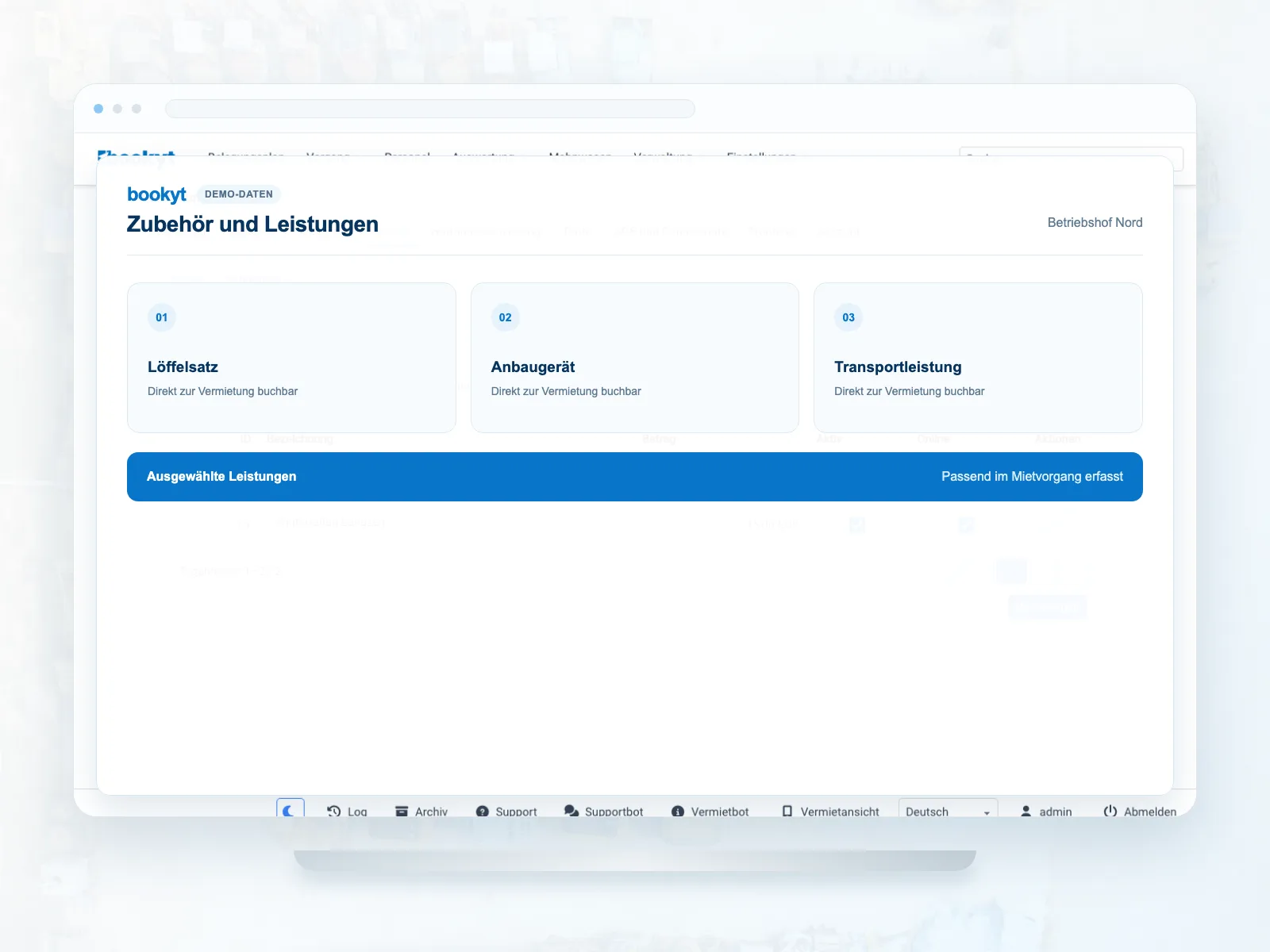Viewport: 1270px width, 952px height.
Task: Toggle dark mode with the moon icon
Action: tap(290, 809)
